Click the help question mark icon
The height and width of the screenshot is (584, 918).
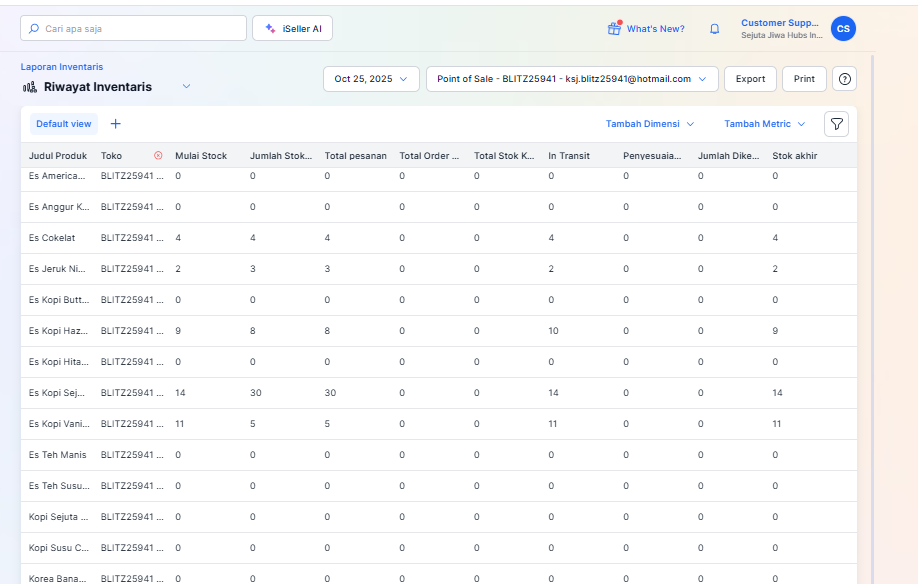point(845,79)
